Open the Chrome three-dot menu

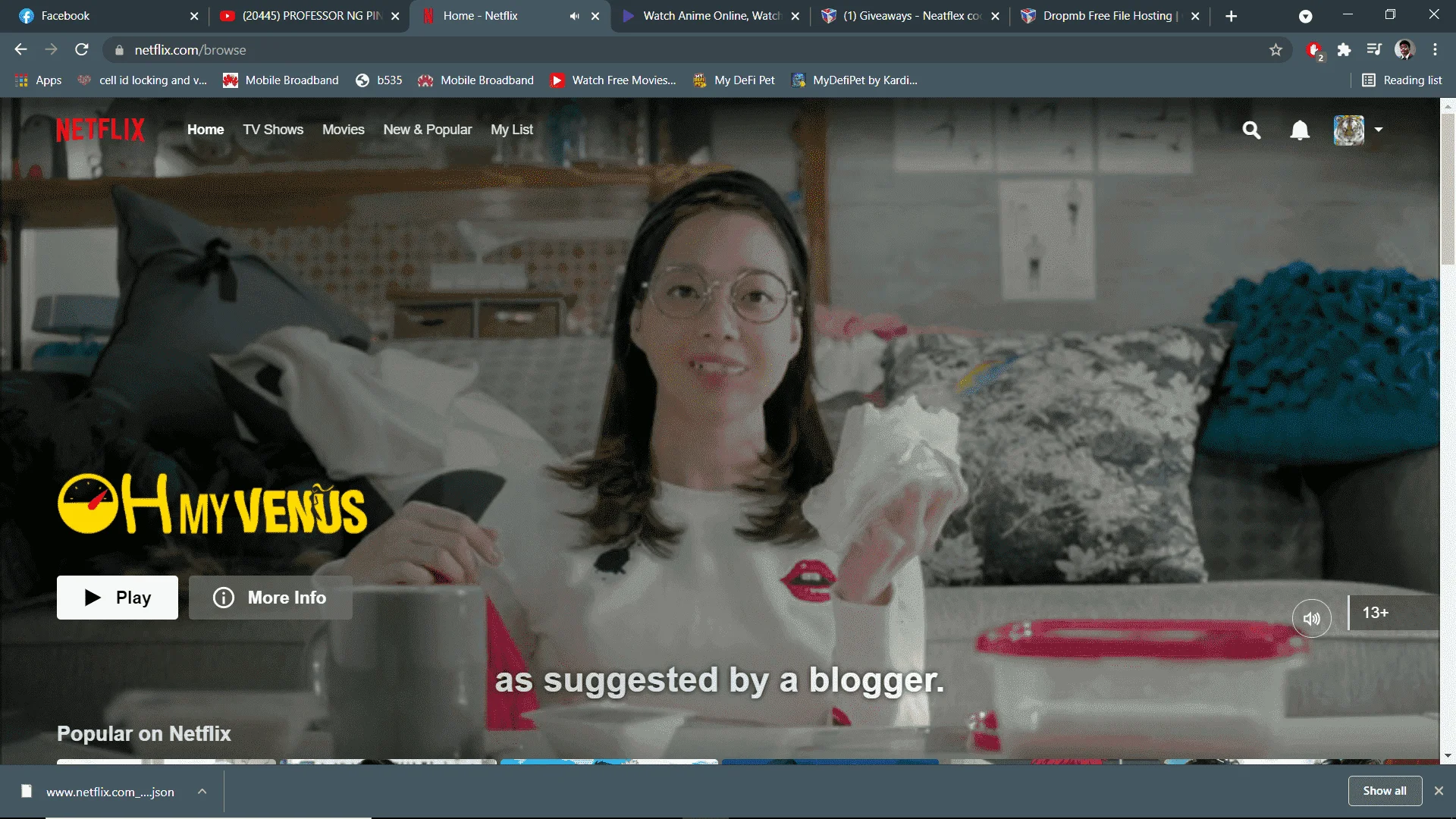point(1435,49)
